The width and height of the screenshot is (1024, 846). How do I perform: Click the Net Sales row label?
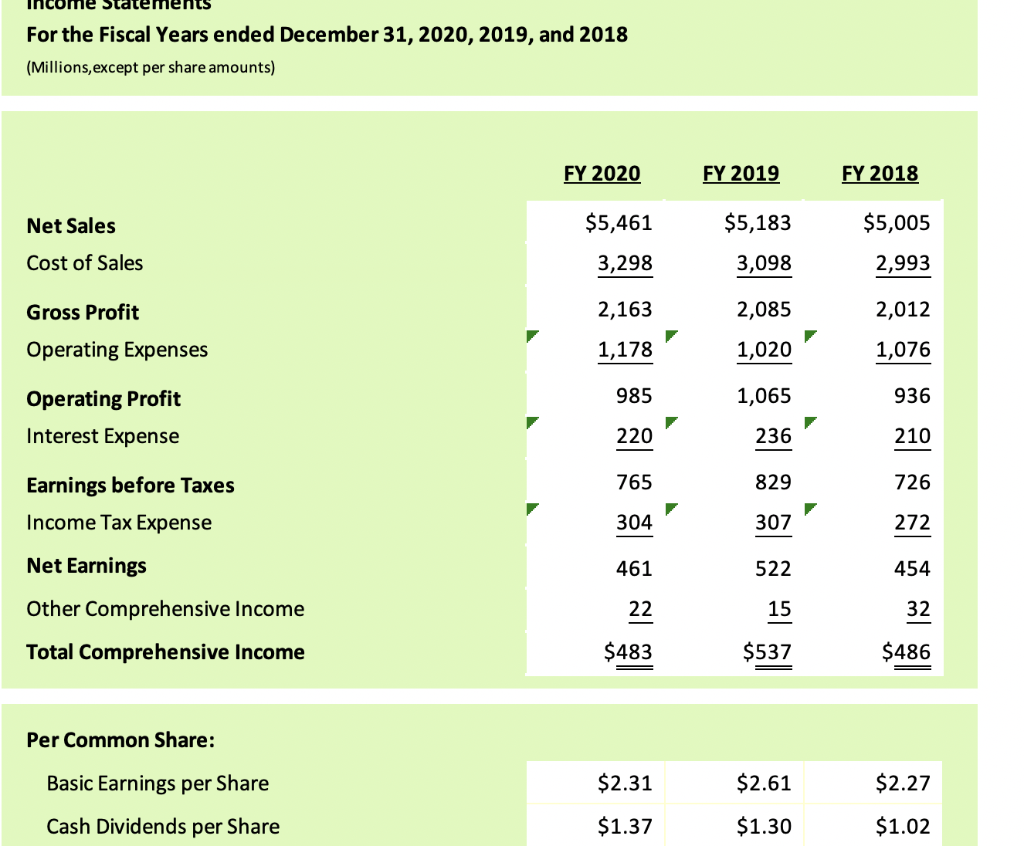pyautogui.click(x=70, y=225)
